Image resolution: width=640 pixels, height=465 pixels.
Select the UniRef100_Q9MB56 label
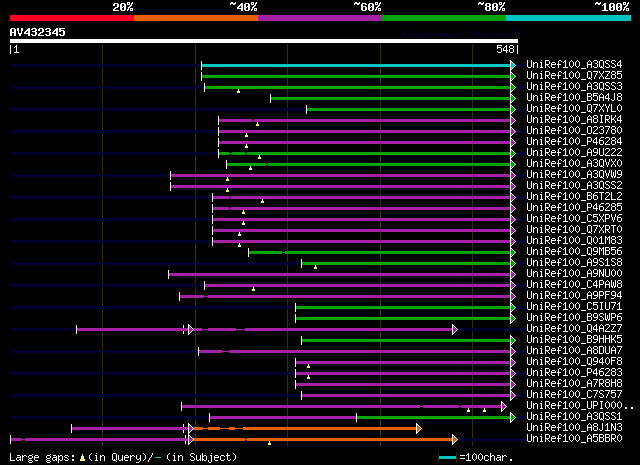pyautogui.click(x=574, y=252)
